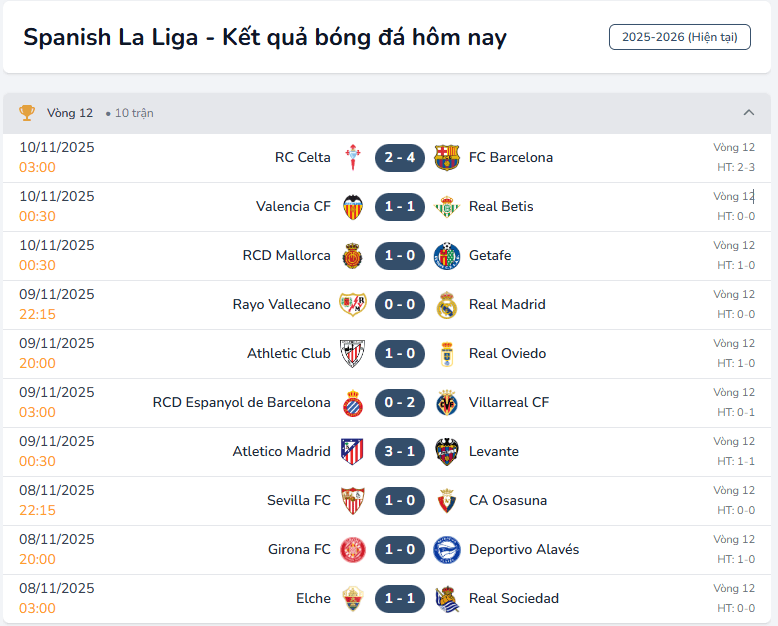Click the FC Barcelona club crest

pos(447,157)
